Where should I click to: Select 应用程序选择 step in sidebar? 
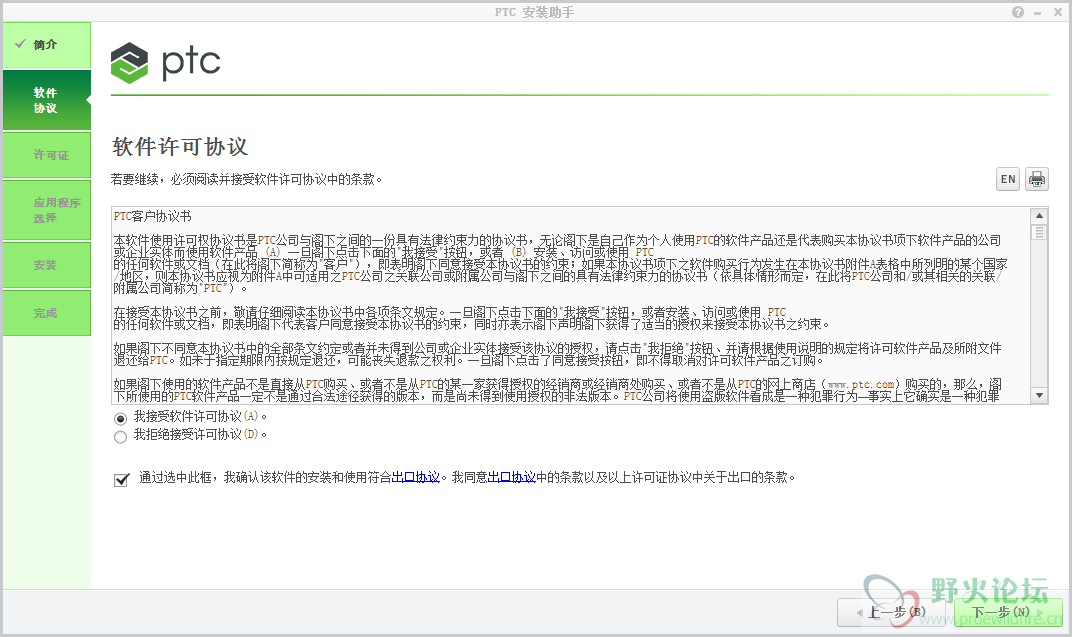coord(46,210)
